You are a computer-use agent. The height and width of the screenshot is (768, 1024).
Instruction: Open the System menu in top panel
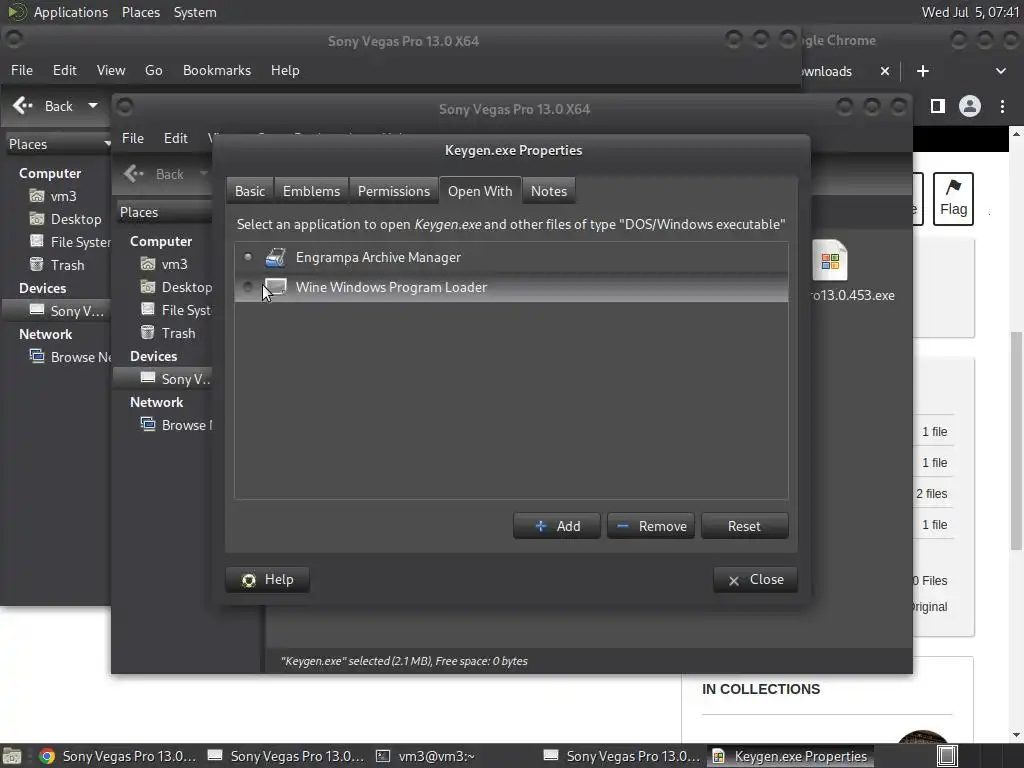click(195, 12)
